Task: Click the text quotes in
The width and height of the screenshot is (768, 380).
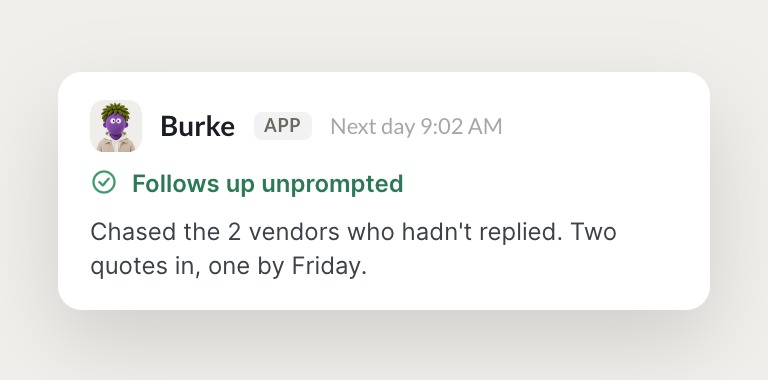Action: coord(145,267)
